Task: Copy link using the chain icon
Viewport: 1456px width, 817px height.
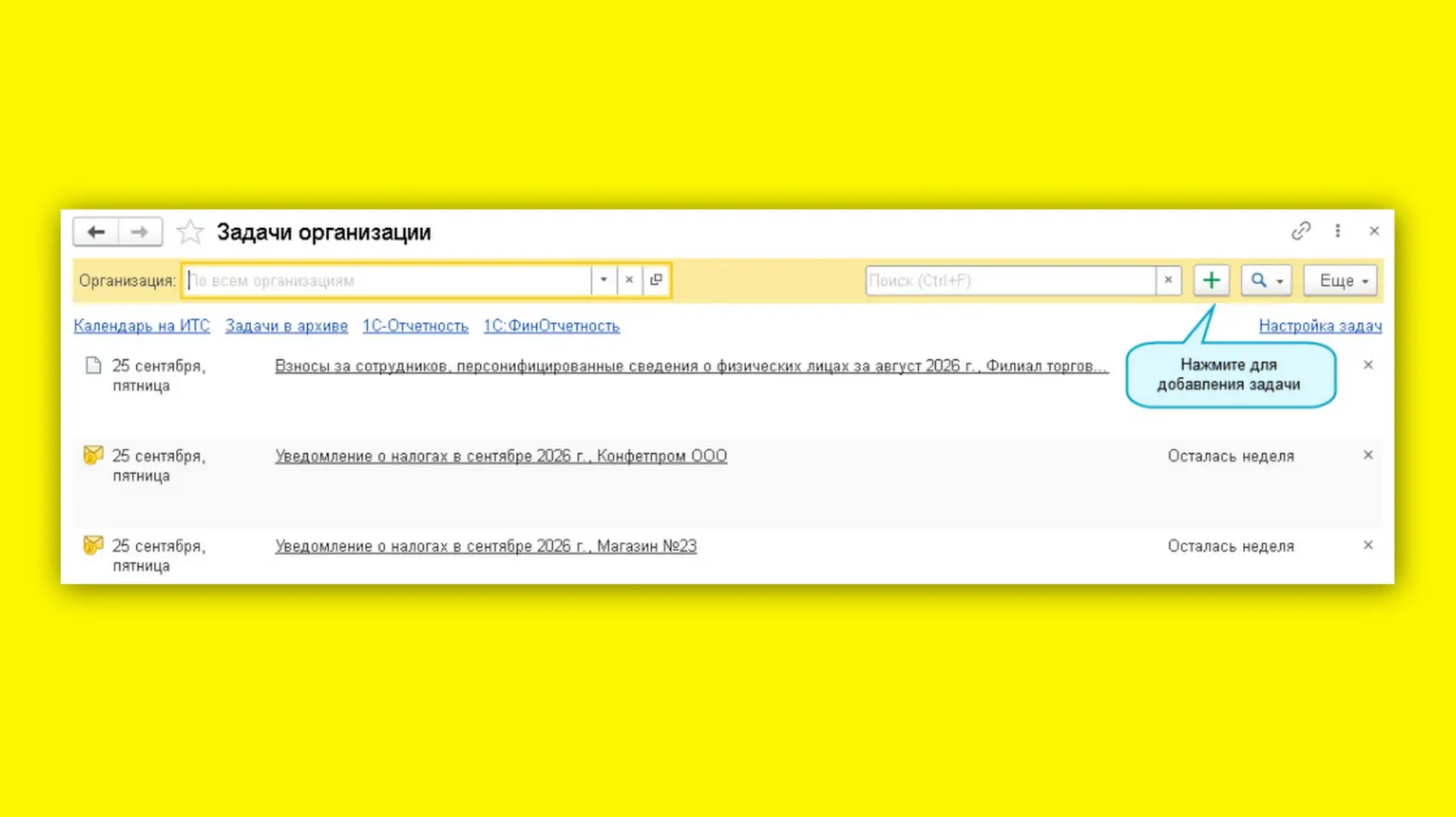Action: point(1301,230)
